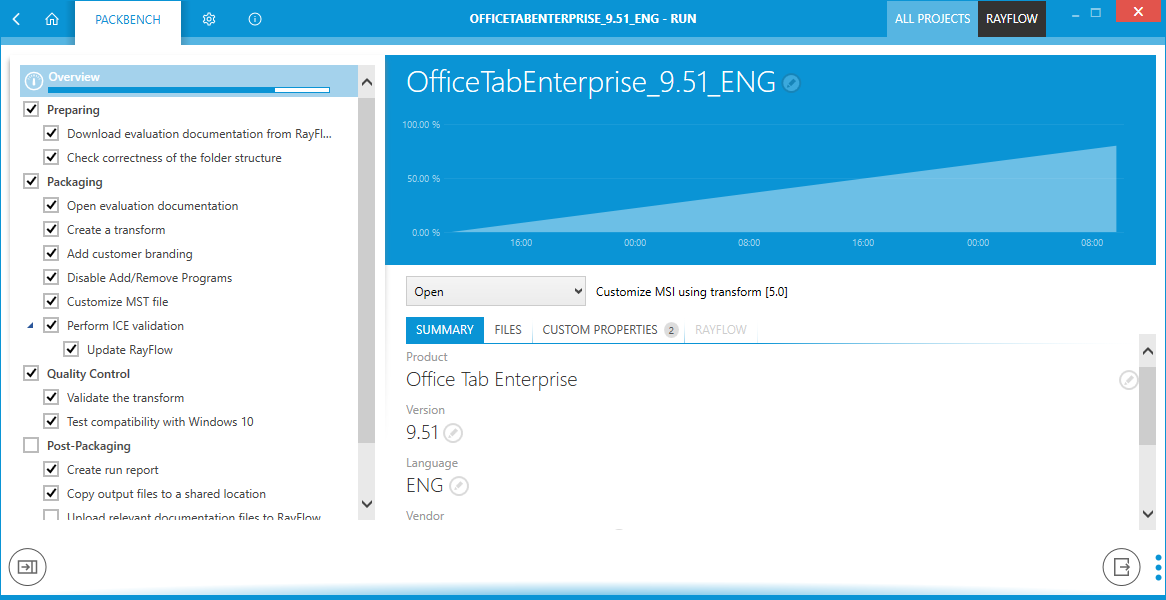Edit the Language ENG pencil icon
Image resolution: width=1166 pixels, height=600 pixels.
pyautogui.click(x=459, y=486)
